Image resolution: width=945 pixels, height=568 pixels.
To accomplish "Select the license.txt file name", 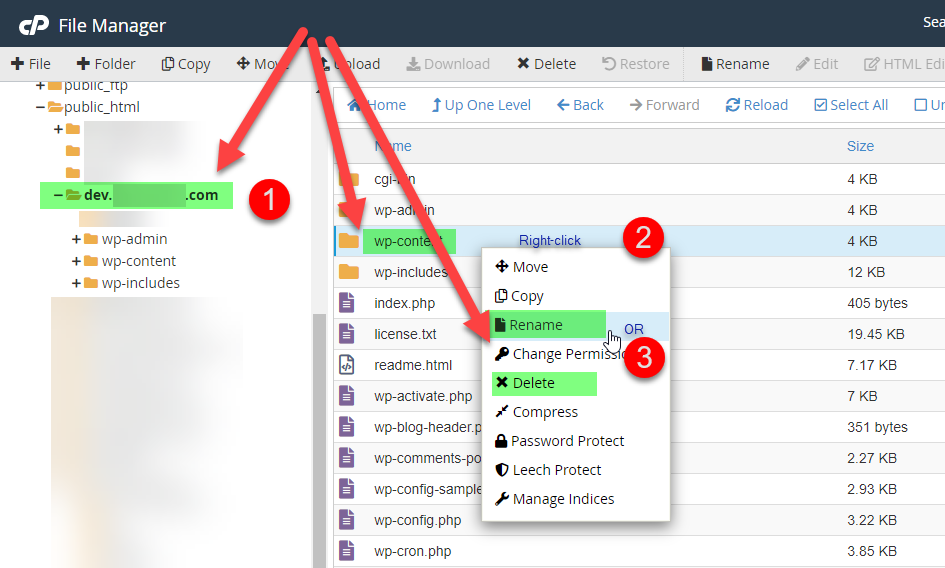I will point(405,334).
